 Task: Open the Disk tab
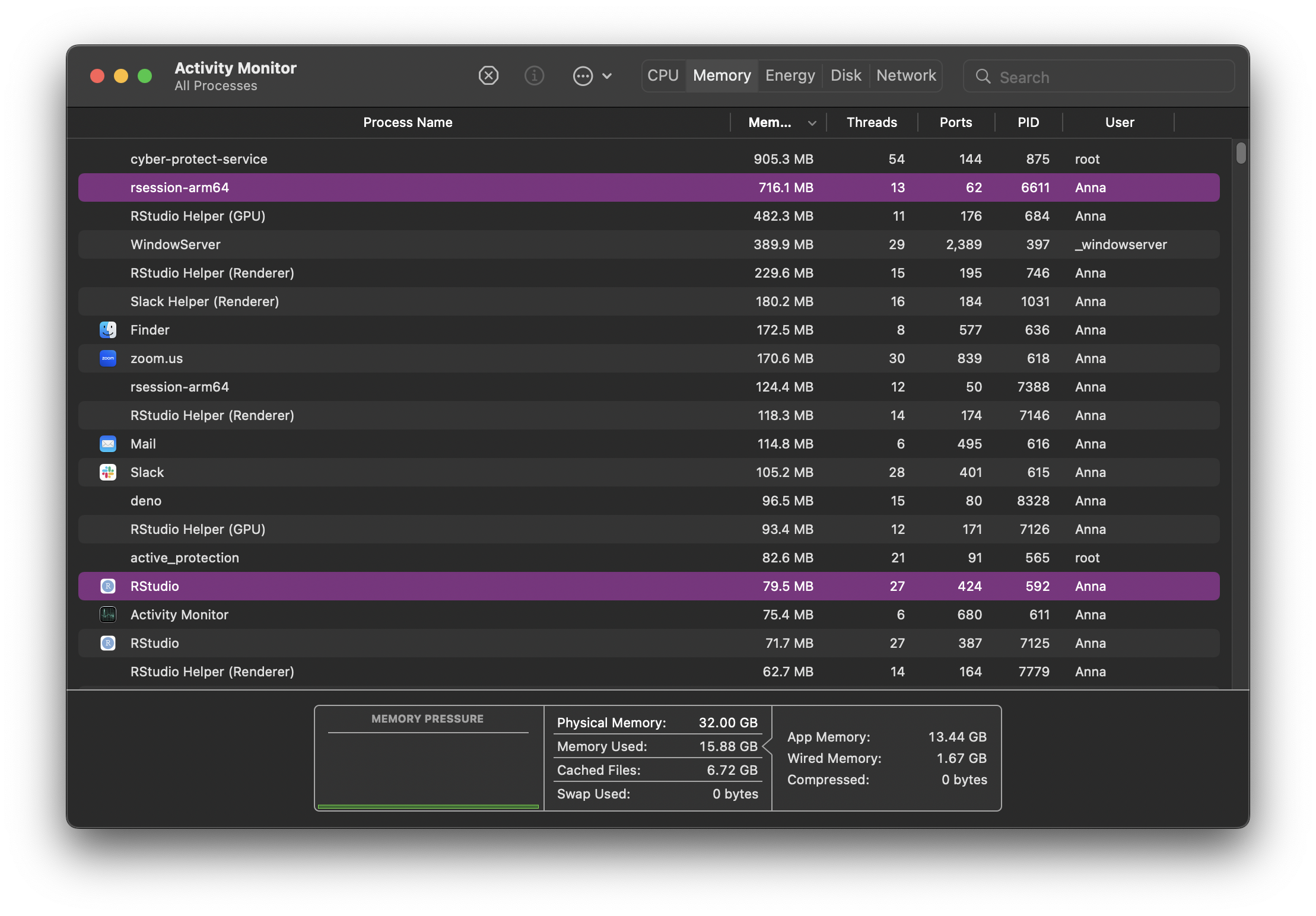(845, 76)
